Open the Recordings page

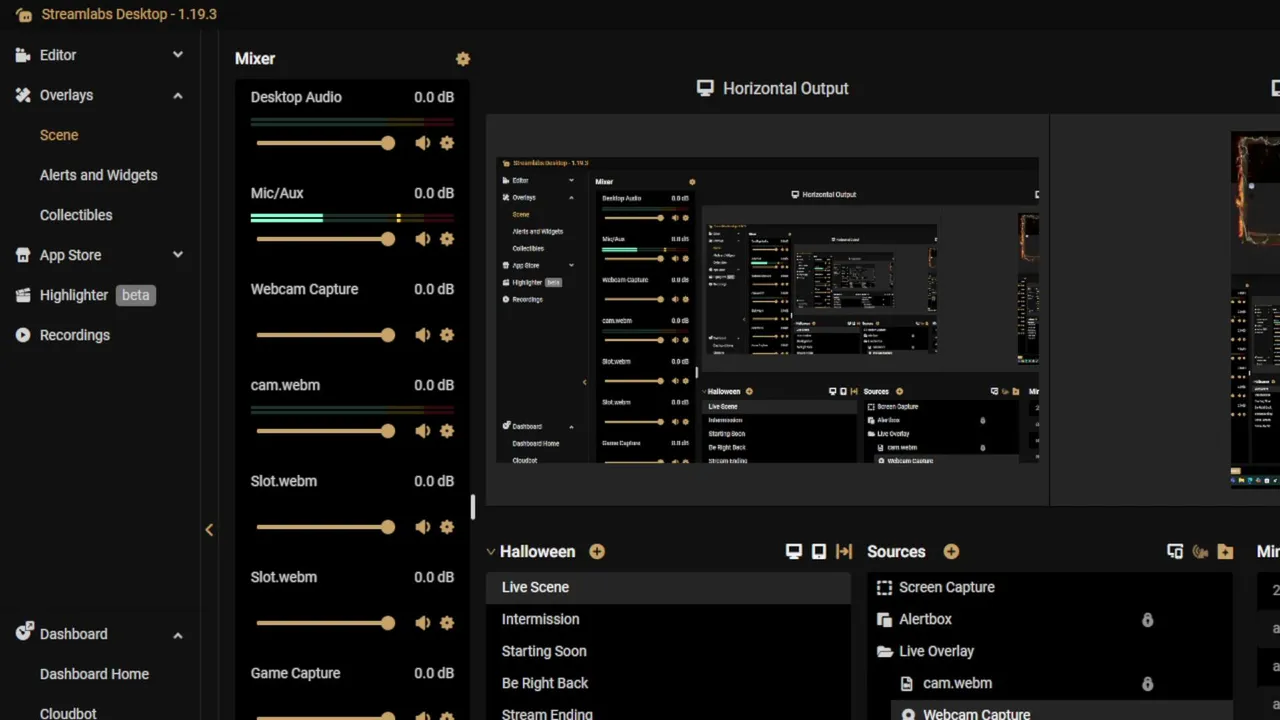[x=75, y=335]
